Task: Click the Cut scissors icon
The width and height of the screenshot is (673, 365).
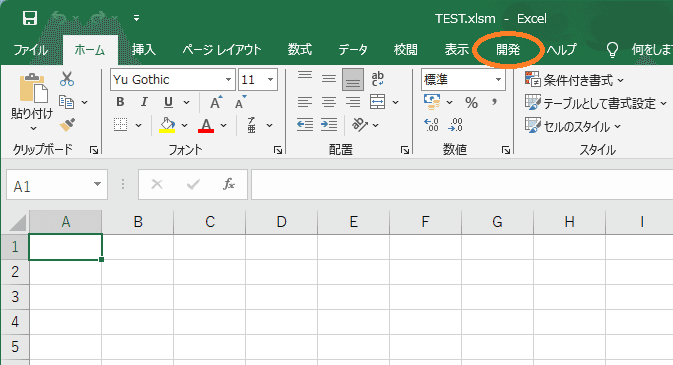Action: (67, 79)
